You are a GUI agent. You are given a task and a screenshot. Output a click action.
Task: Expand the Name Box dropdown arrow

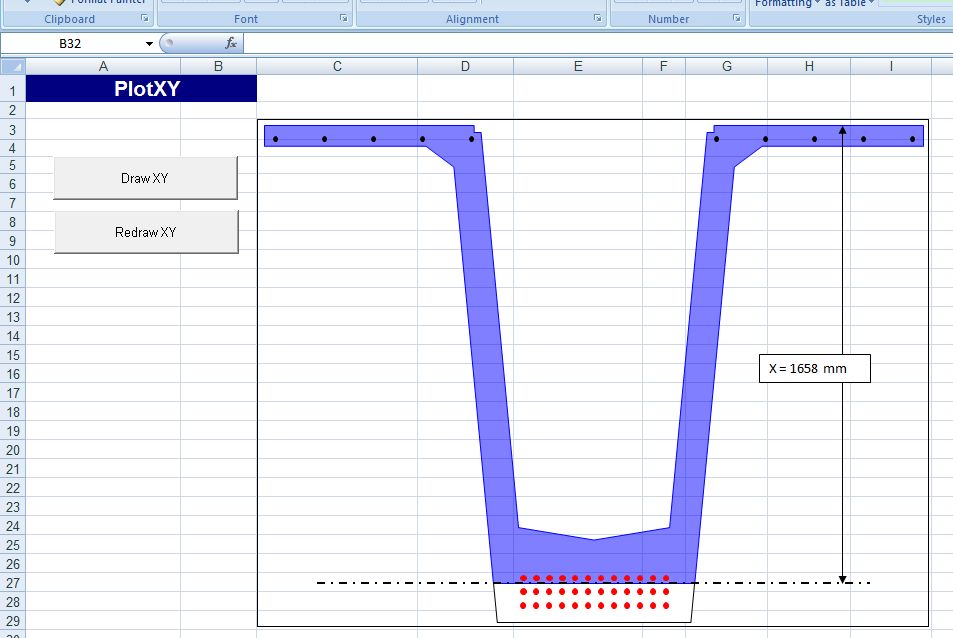pos(150,44)
